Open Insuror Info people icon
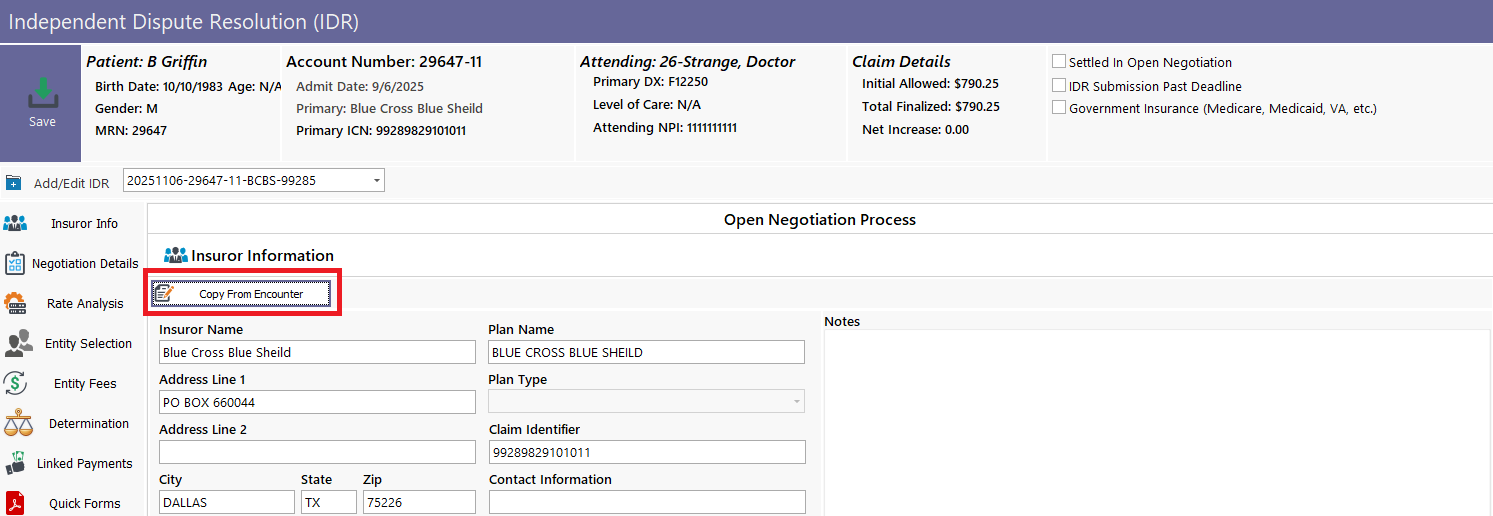This screenshot has width=1493, height=516. tap(15, 223)
